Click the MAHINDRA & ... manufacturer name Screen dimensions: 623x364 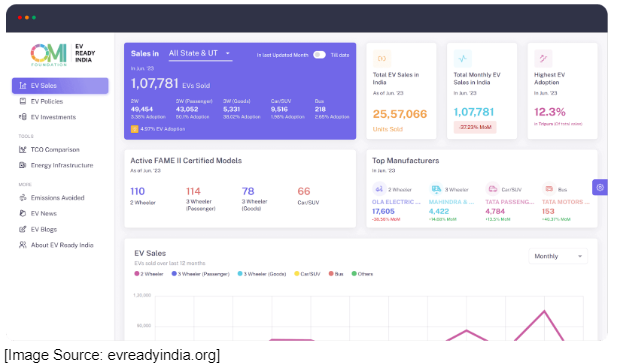[451, 202]
